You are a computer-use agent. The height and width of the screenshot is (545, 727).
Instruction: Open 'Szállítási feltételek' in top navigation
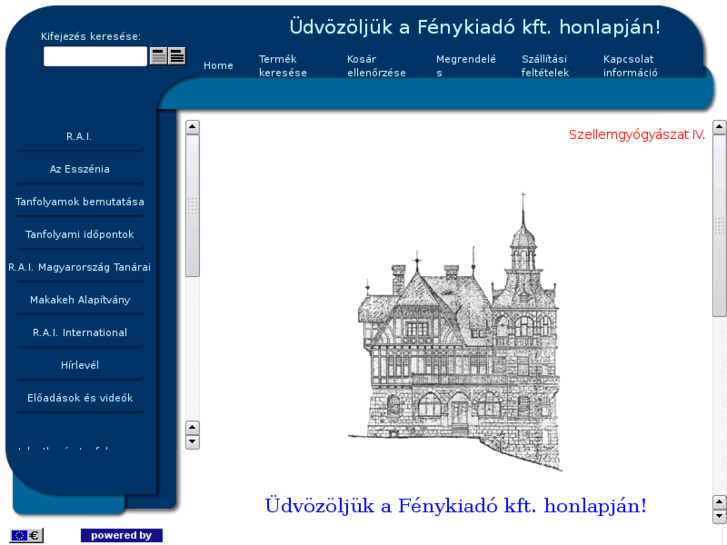(545, 66)
